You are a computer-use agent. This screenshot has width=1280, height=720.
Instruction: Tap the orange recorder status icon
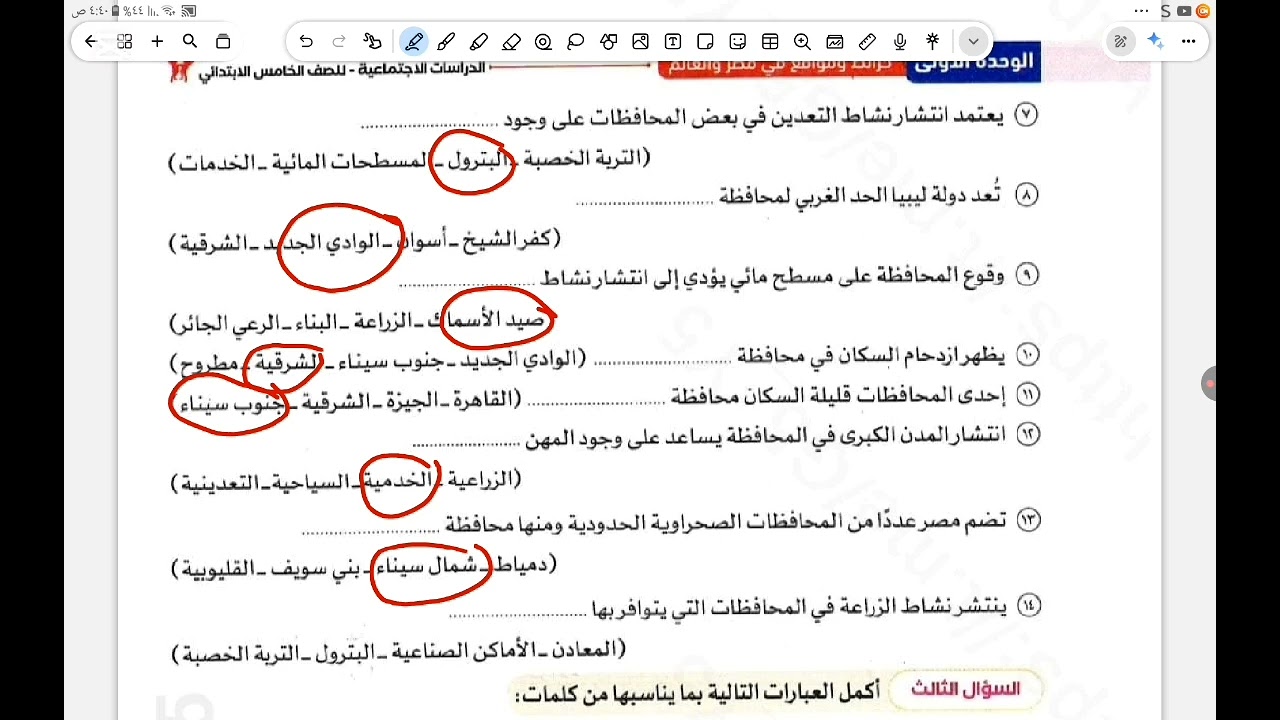pyautogui.click(x=1203, y=11)
